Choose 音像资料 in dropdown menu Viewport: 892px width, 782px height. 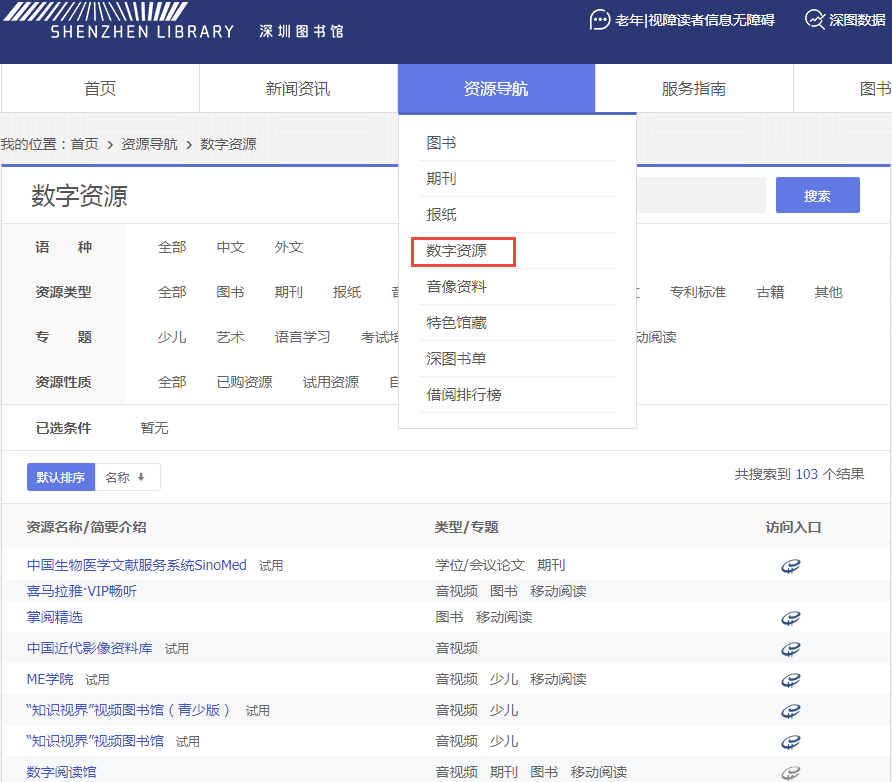point(456,287)
